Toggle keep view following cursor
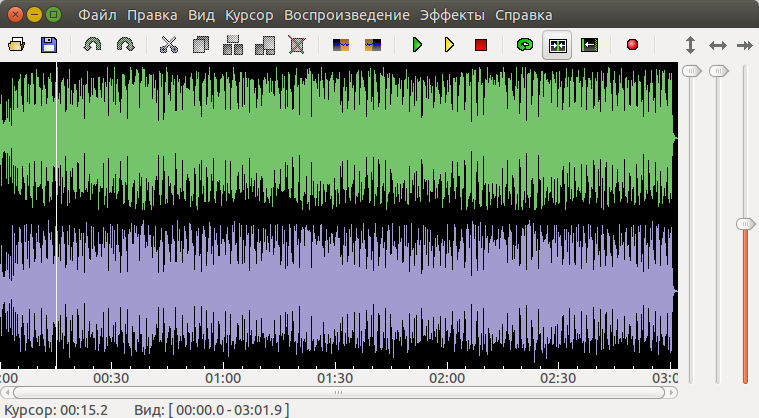This screenshot has width=759, height=418. click(557, 45)
